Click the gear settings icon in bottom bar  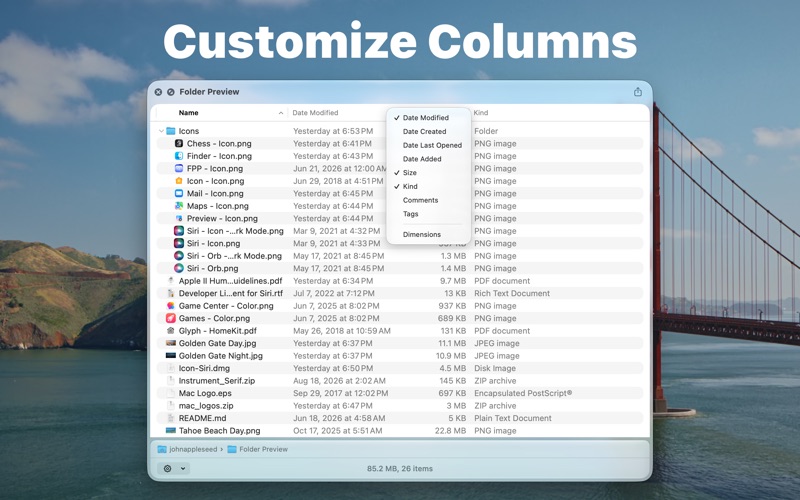pos(167,468)
